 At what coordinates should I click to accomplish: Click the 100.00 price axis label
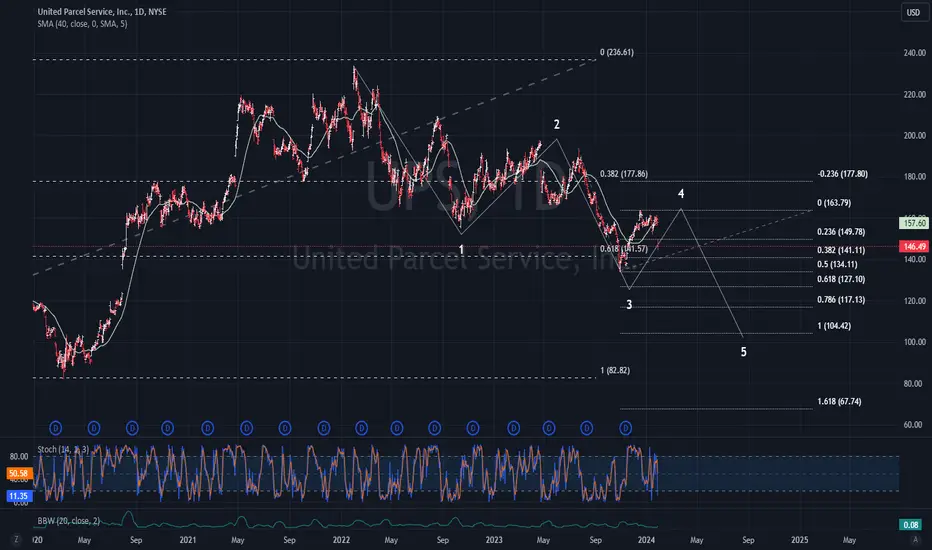(x=914, y=342)
